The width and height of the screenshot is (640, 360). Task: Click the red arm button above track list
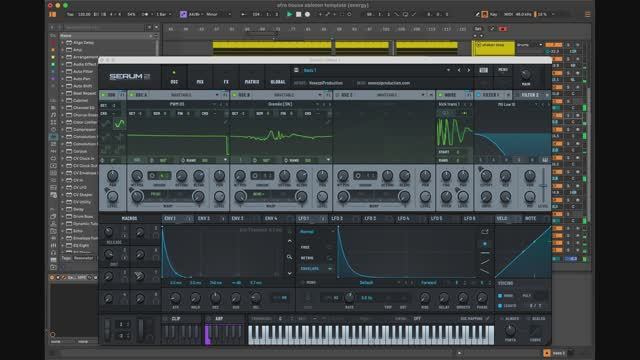click(503, 29)
